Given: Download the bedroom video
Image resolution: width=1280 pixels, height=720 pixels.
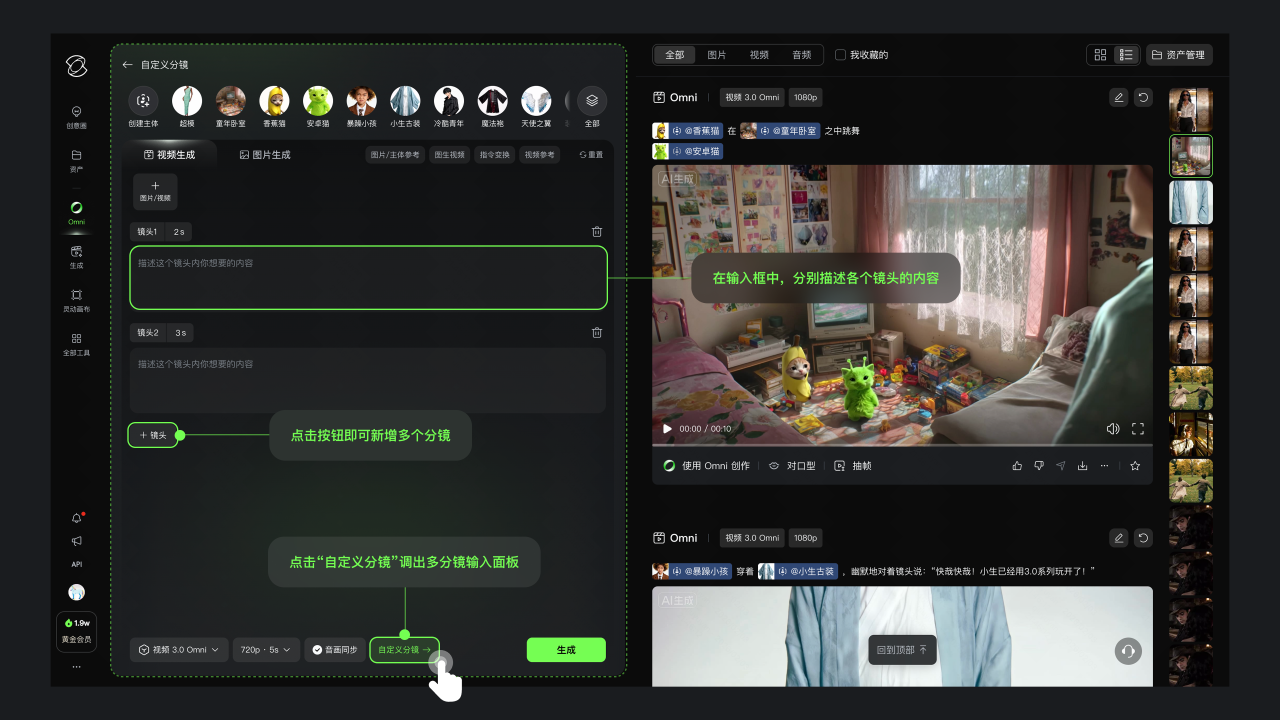Looking at the screenshot, I should click(1082, 466).
